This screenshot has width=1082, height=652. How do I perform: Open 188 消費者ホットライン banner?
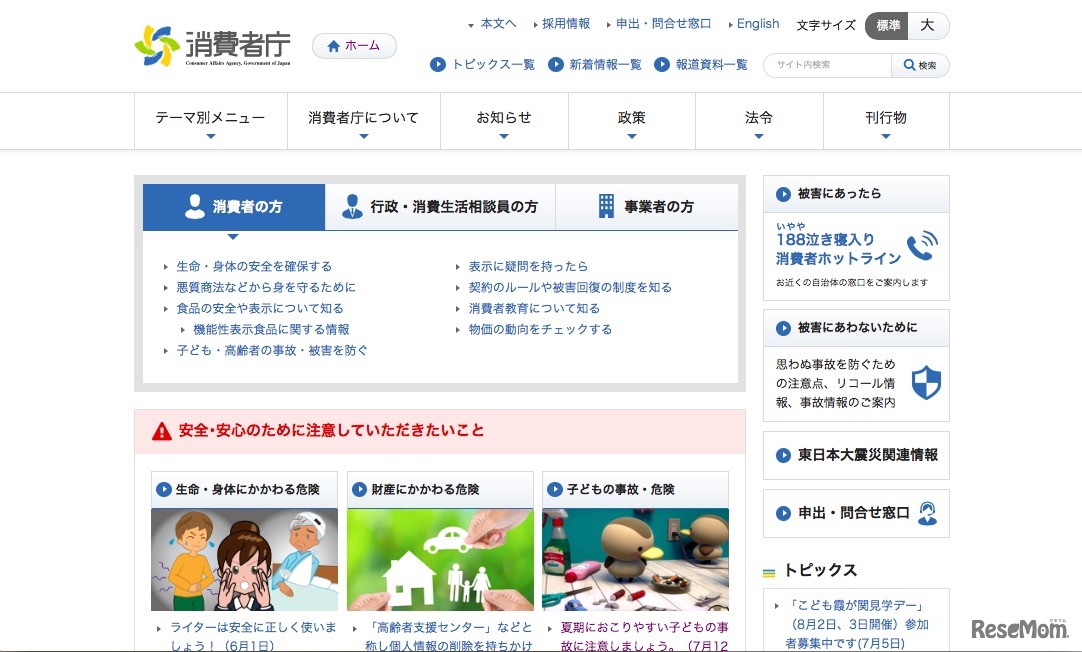point(856,256)
